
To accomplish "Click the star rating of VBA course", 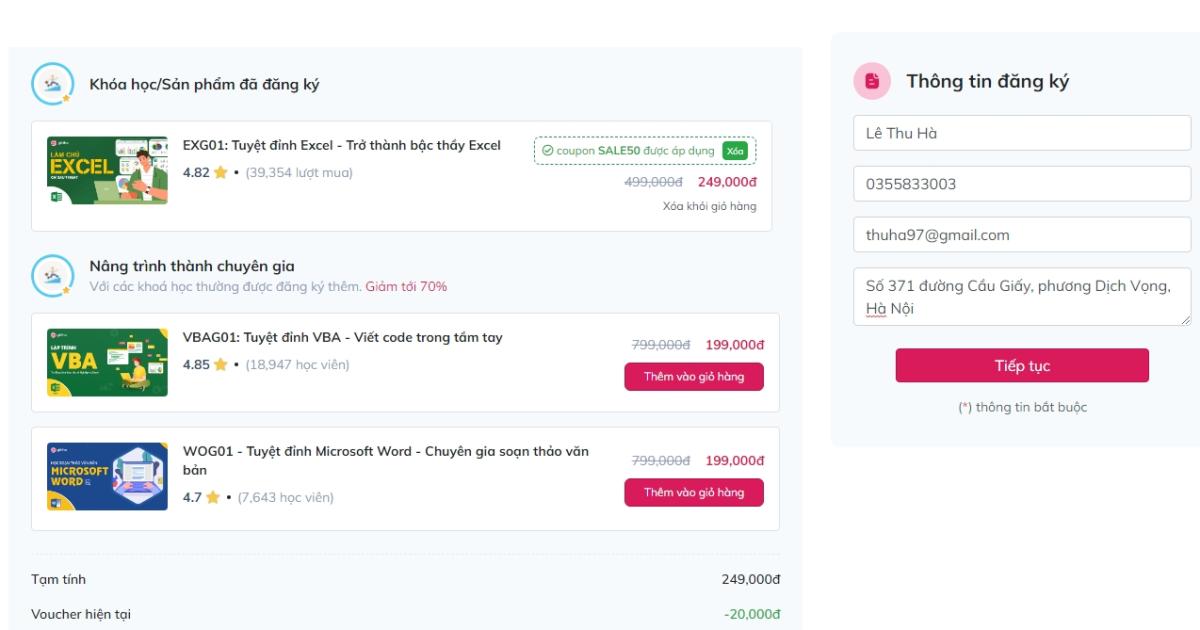I will click(x=218, y=364).
